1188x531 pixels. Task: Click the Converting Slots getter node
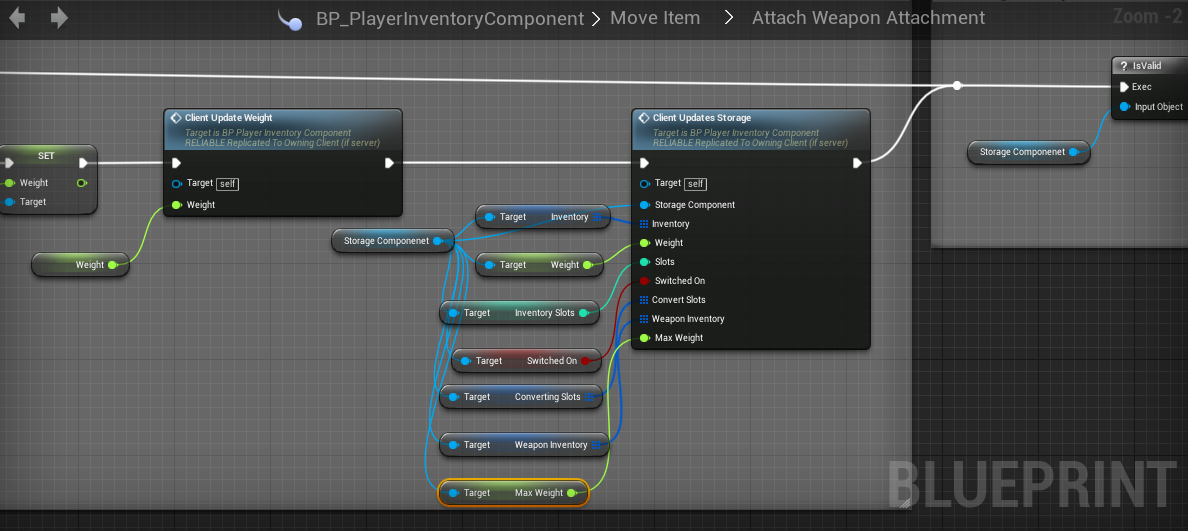[x=523, y=397]
